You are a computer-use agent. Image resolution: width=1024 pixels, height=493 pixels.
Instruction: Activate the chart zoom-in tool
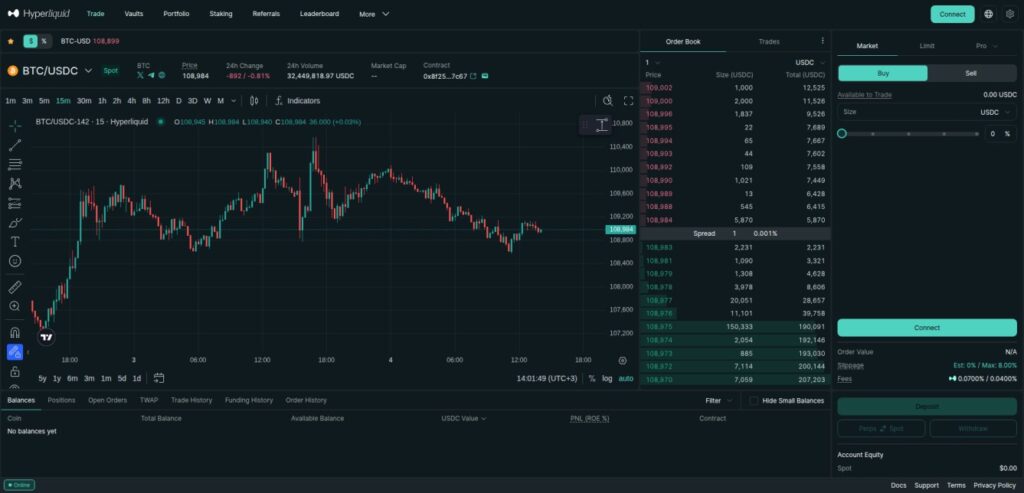(15, 306)
